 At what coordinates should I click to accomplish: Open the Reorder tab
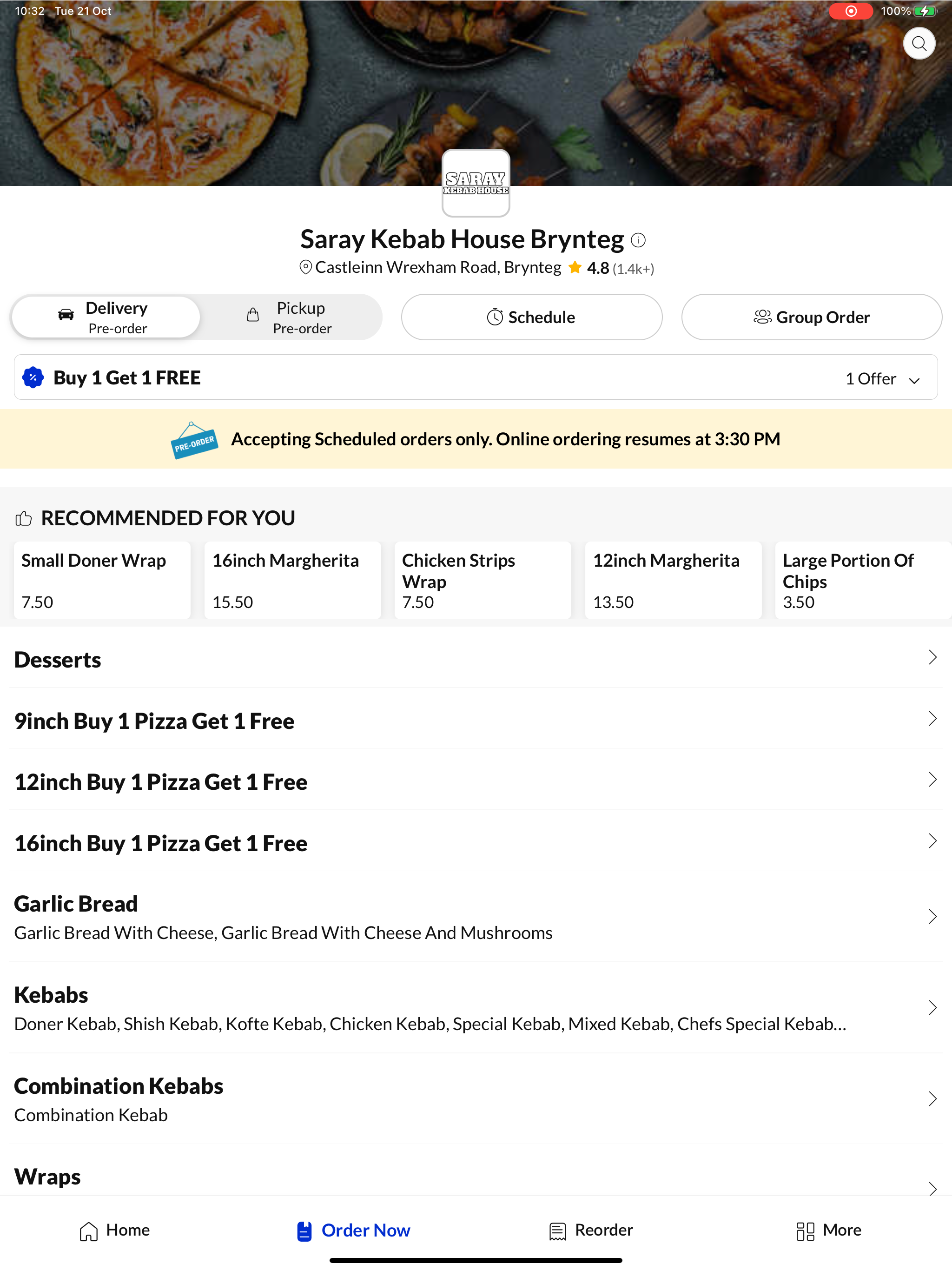pyautogui.click(x=591, y=1230)
